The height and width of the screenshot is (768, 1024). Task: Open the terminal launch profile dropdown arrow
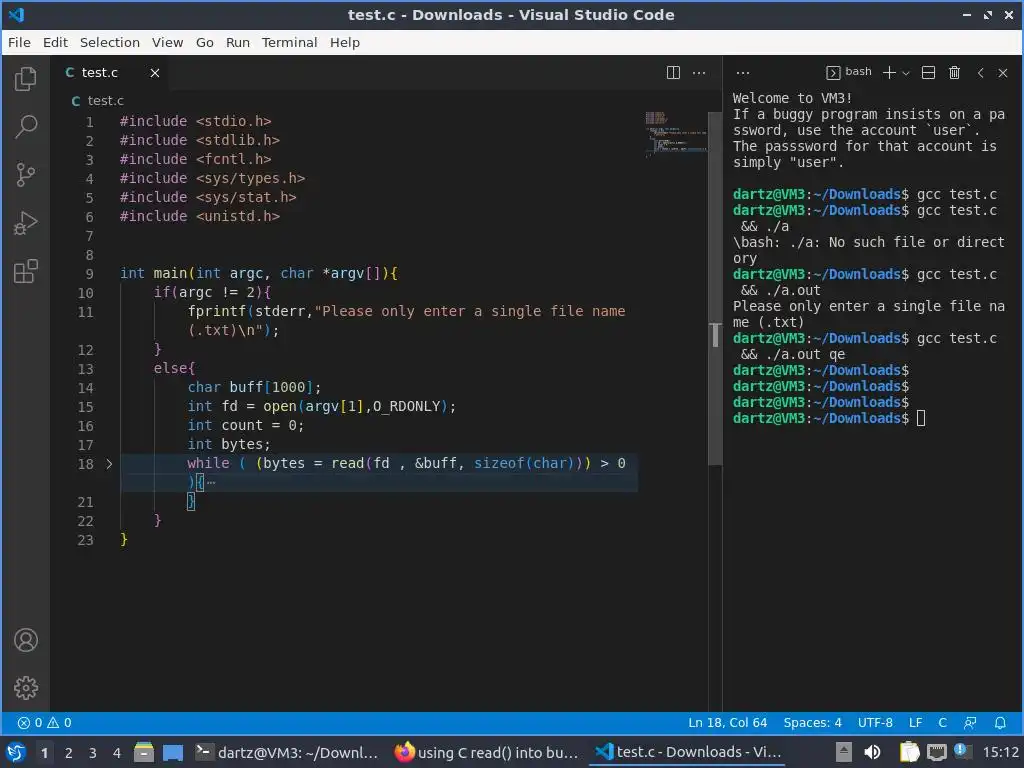906,73
